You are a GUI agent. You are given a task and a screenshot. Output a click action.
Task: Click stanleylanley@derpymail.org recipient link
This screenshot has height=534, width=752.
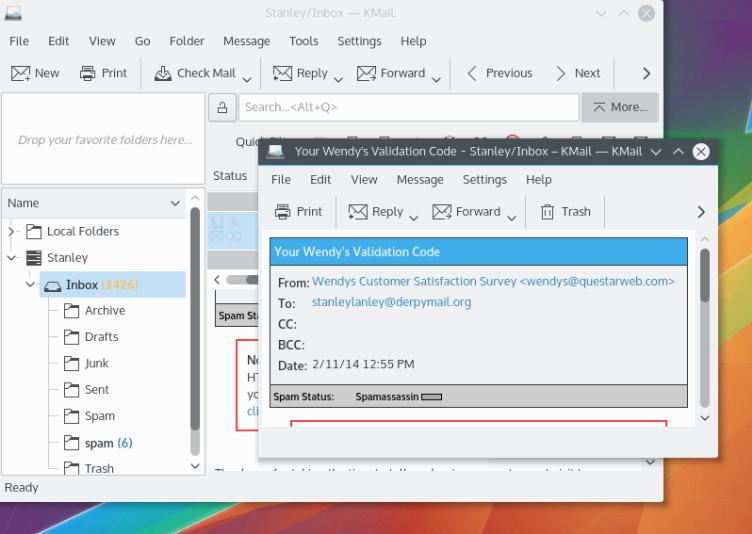tap(391, 302)
